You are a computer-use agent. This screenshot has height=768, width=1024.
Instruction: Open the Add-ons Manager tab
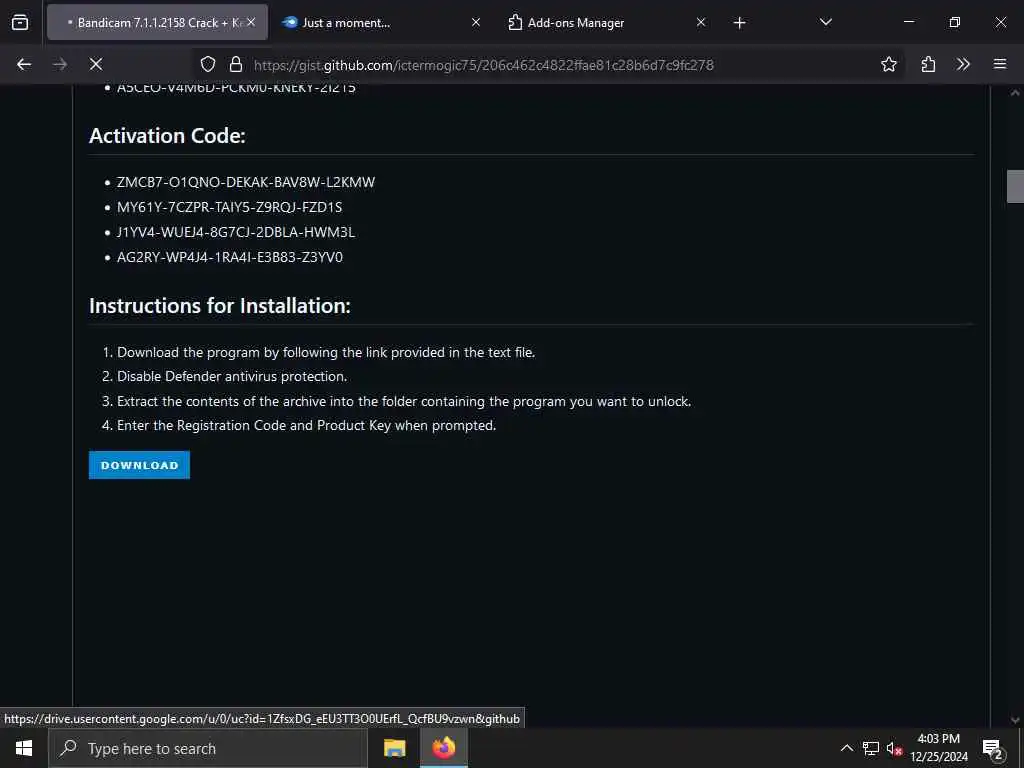tap(607, 22)
